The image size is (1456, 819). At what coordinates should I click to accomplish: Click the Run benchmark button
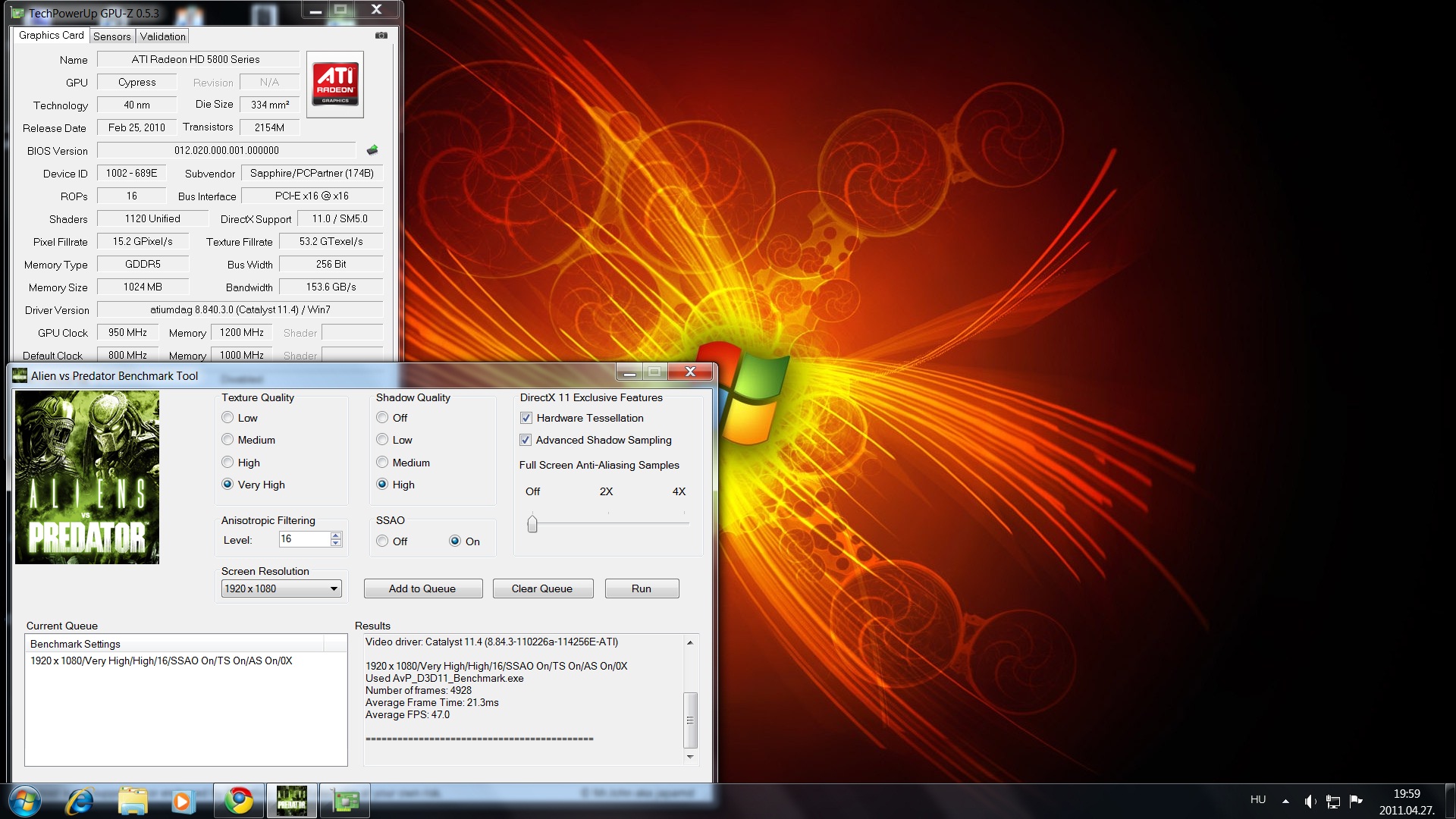point(642,589)
